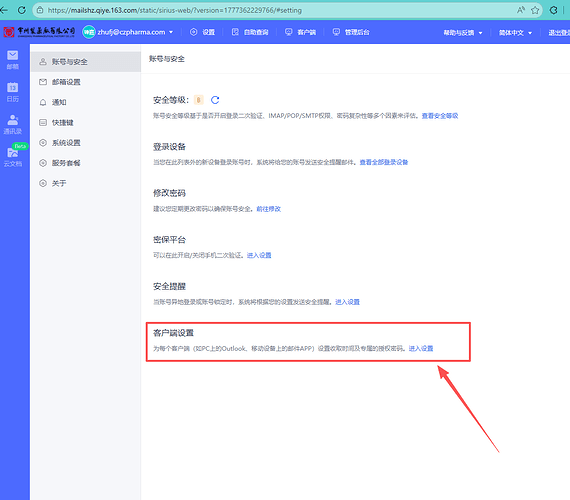Open the 查看安全等级 link

[440, 116]
